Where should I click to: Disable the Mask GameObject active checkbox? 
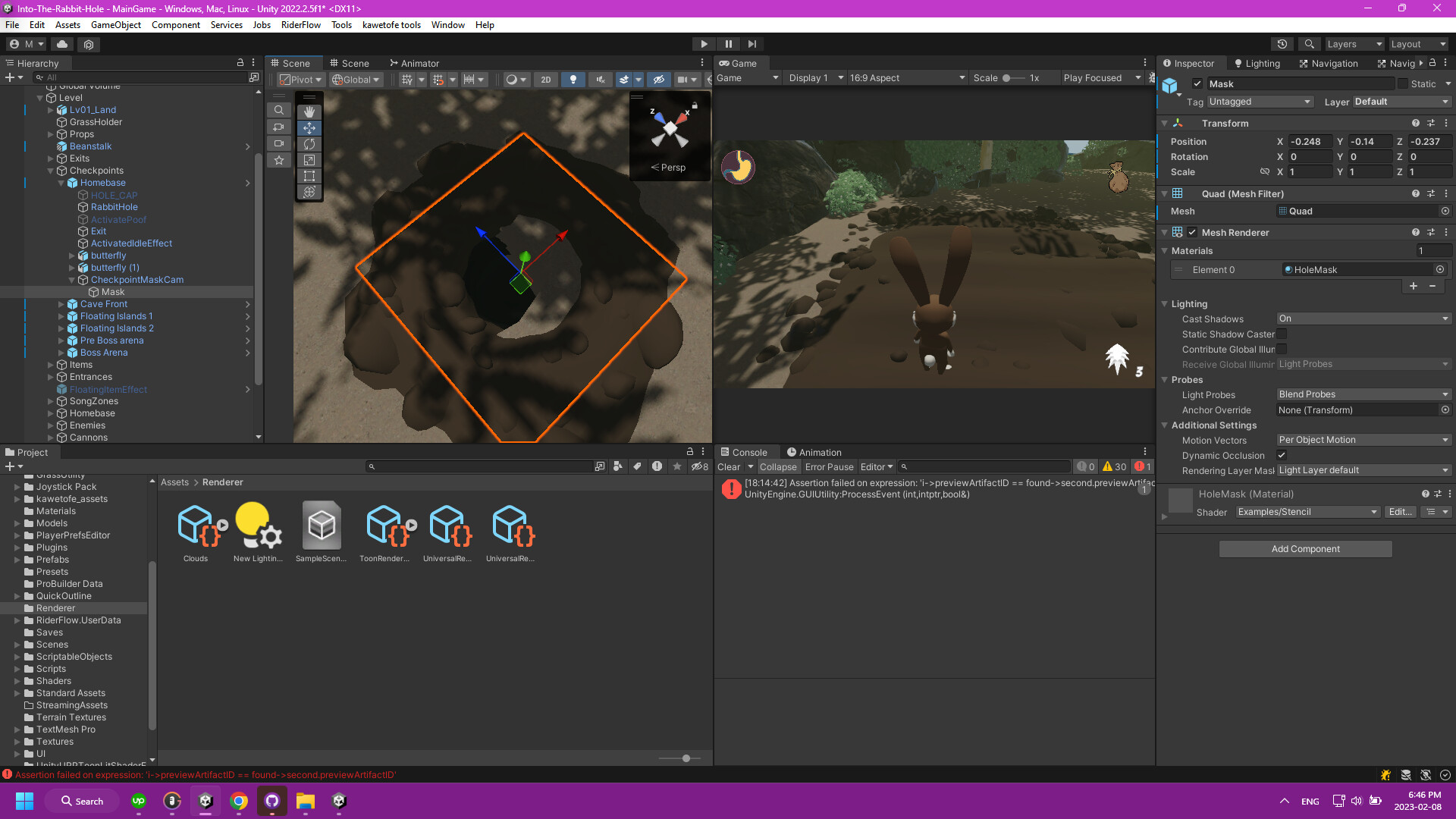[x=1197, y=83]
